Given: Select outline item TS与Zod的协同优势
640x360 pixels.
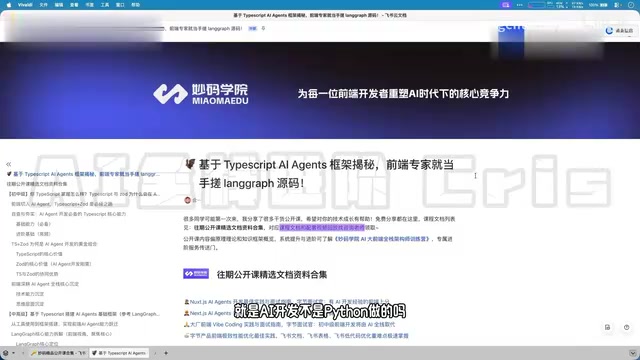Looking at the screenshot, I should click(37, 274).
